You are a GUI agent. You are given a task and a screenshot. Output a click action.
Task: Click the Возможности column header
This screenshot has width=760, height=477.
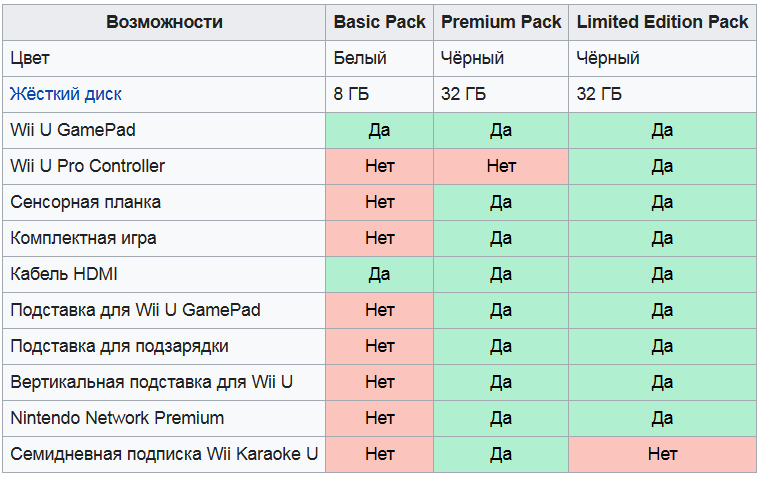coord(164,22)
